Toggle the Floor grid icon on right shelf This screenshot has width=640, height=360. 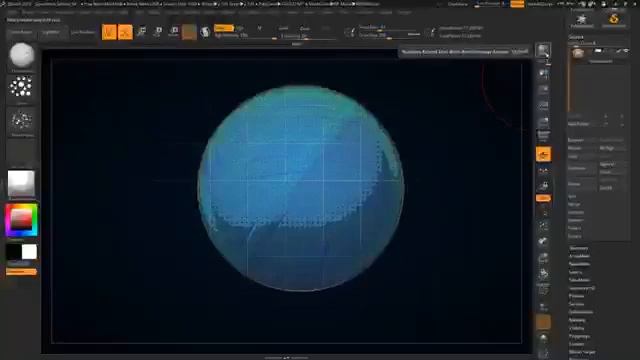click(543, 171)
